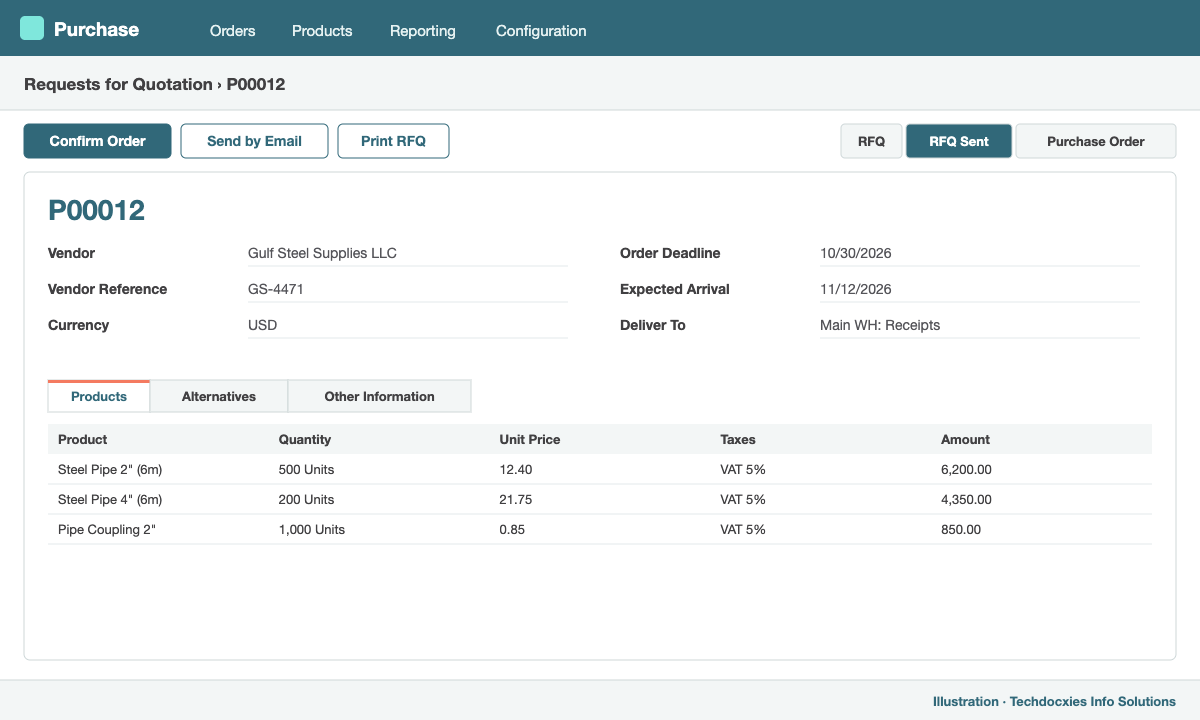Go back to Requests for Quotation breadcrumb
Viewport: 1200px width, 720px height.
(x=118, y=84)
